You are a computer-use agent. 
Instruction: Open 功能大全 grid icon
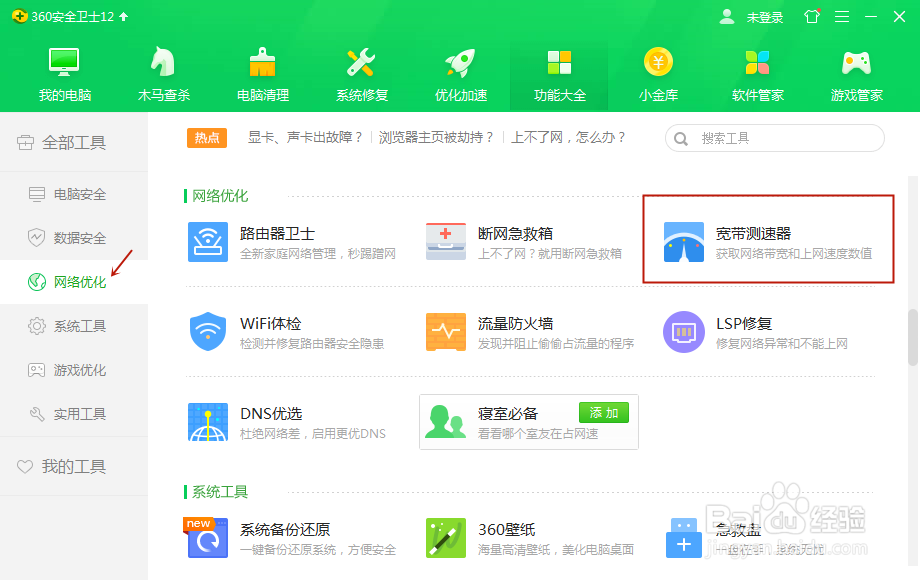tap(559, 62)
